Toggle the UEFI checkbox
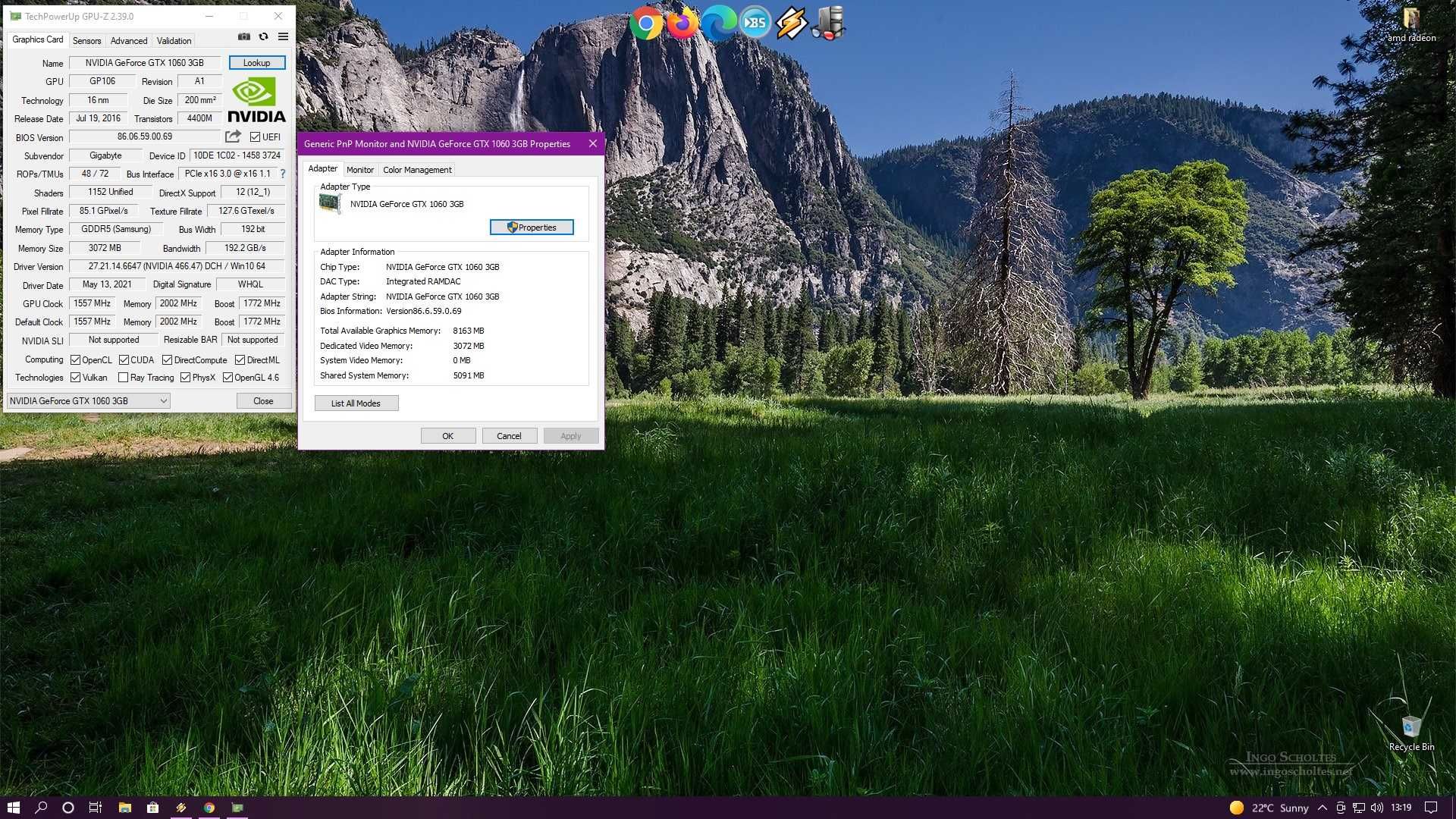This screenshot has height=819, width=1456. [255, 137]
